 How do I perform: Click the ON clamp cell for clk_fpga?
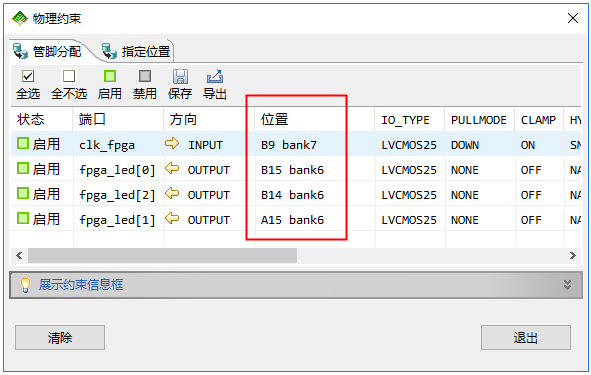(x=539, y=144)
